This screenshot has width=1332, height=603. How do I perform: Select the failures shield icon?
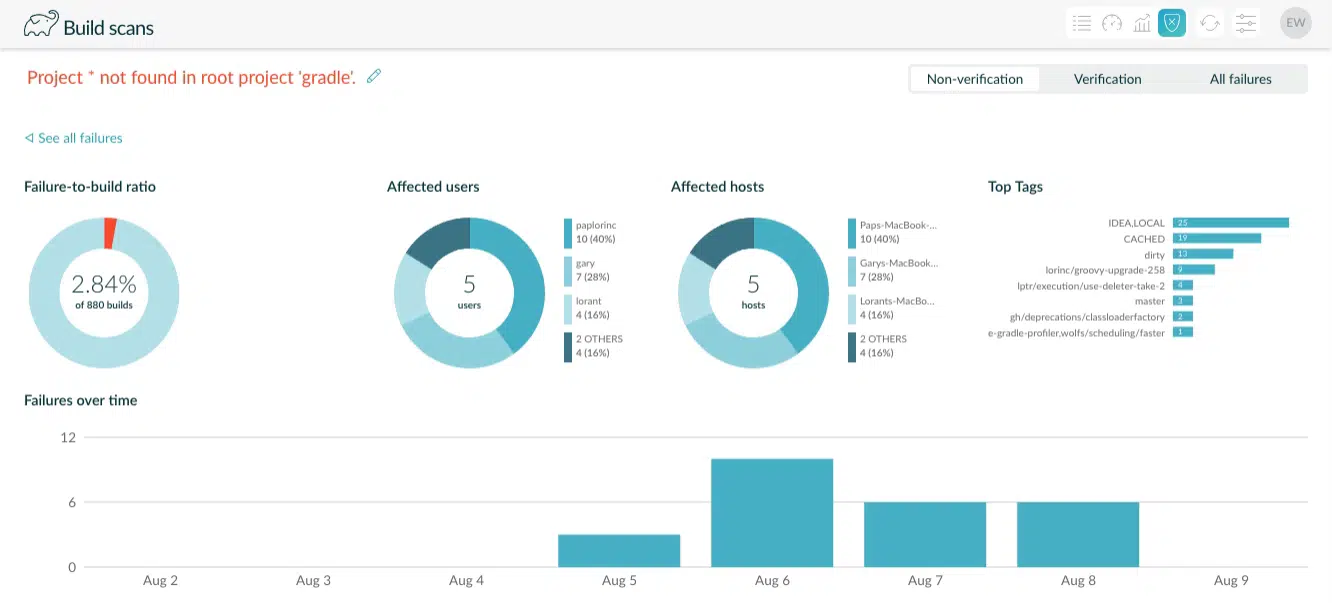point(1172,22)
